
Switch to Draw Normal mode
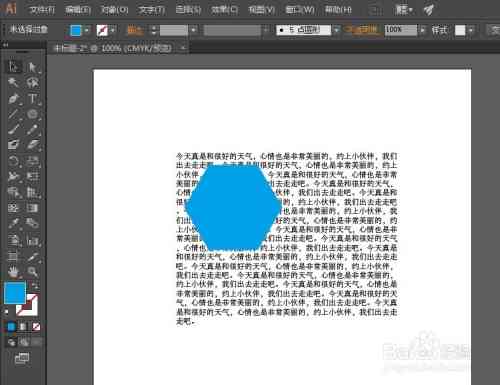pyautogui.click(x=12, y=342)
